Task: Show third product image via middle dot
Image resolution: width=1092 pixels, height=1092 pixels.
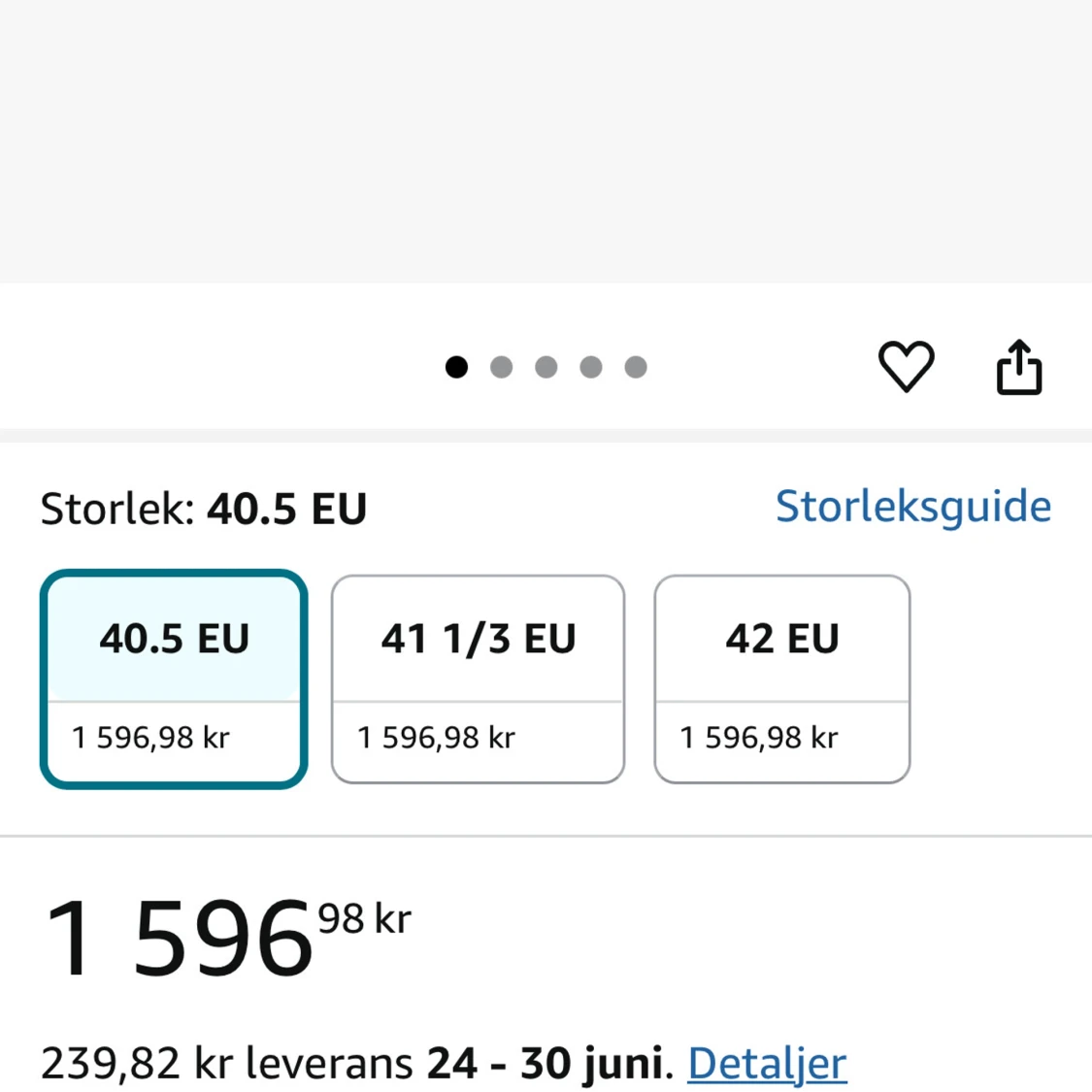Action: [x=546, y=367]
